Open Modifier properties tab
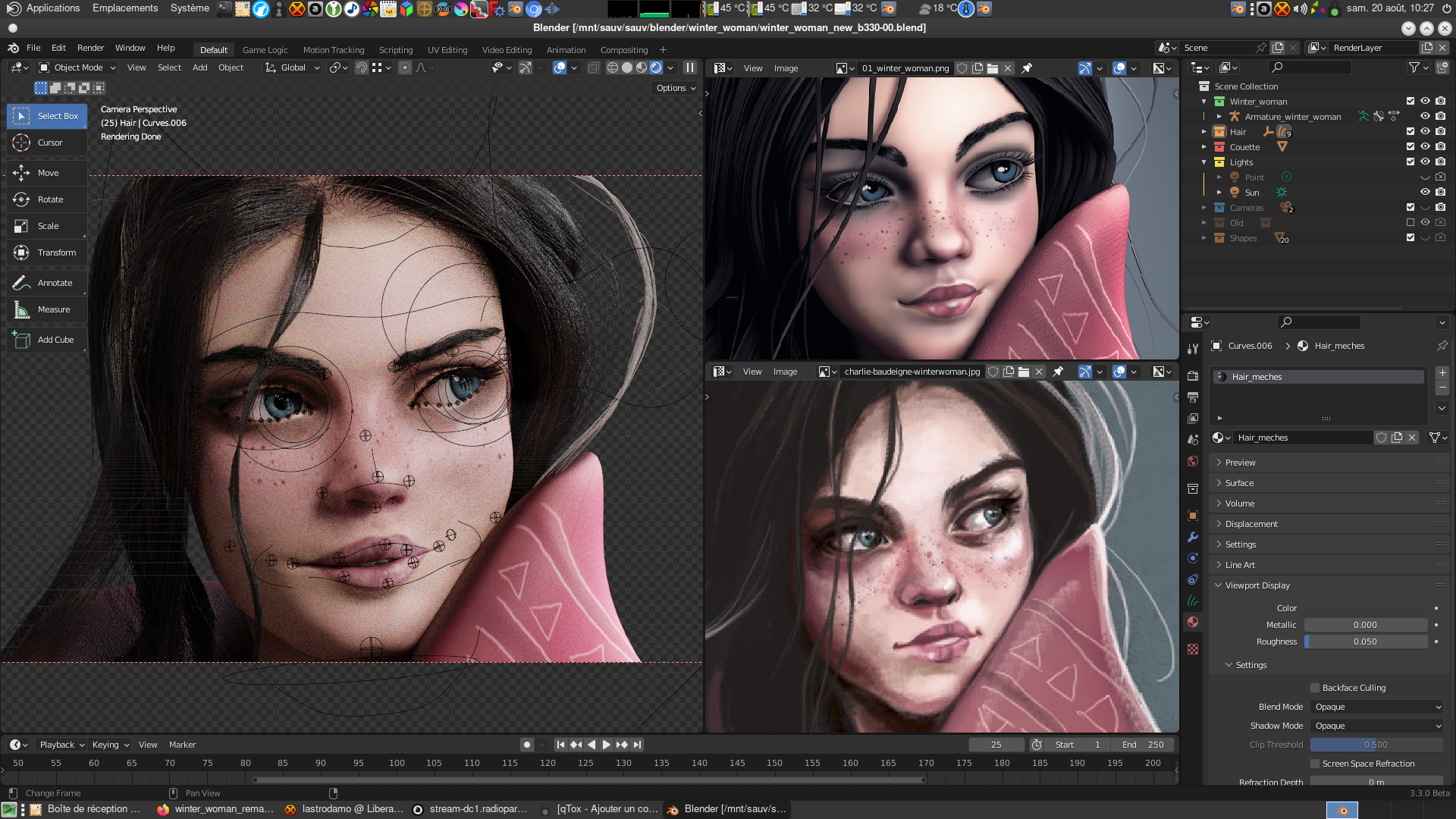Image resolution: width=1456 pixels, height=819 pixels. (x=1193, y=537)
